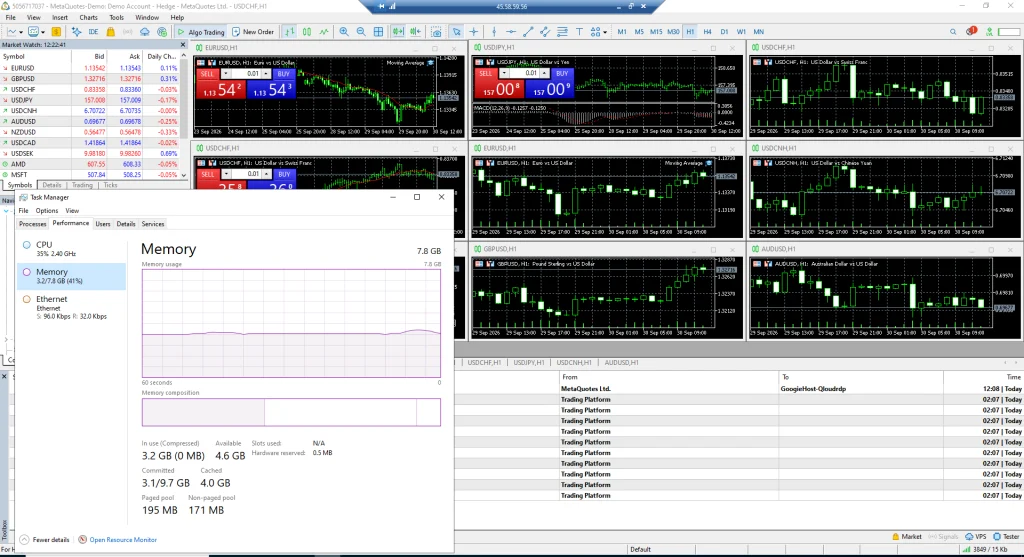Image resolution: width=1024 pixels, height=557 pixels.
Task: Select the arrow cursor tool
Action: (x=456, y=31)
